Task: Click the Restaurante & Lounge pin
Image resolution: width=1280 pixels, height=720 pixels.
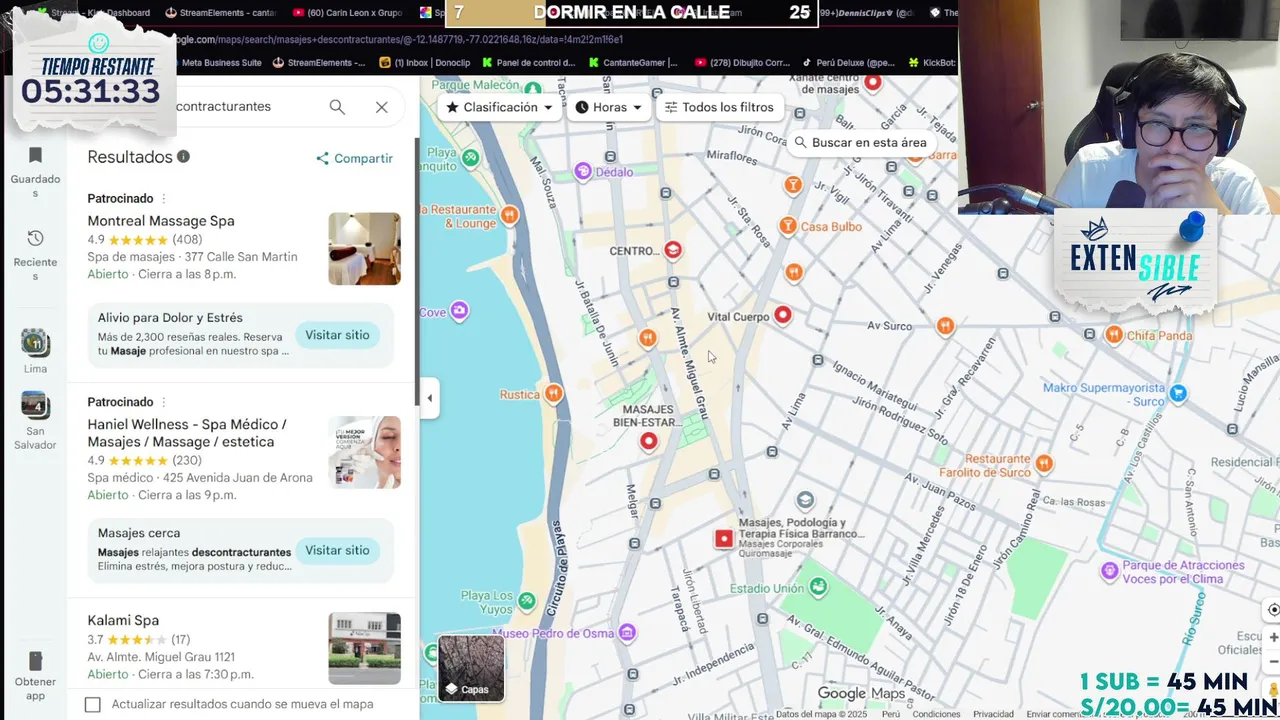Action: click(509, 214)
